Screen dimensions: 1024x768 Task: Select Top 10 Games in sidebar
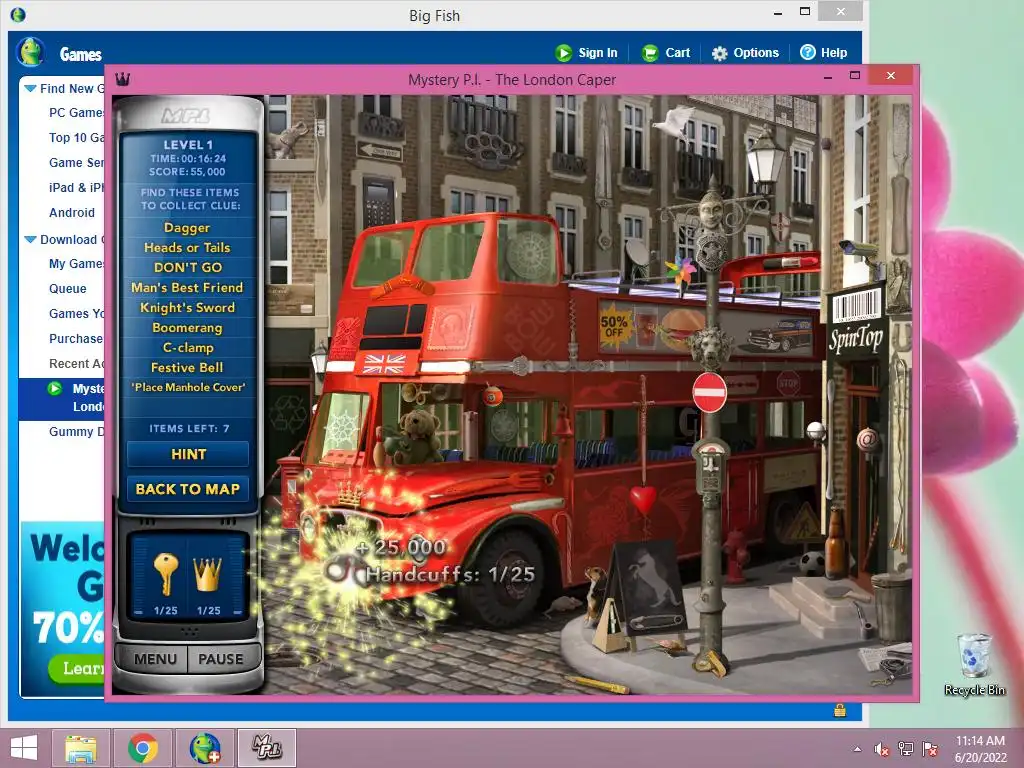tap(76, 138)
